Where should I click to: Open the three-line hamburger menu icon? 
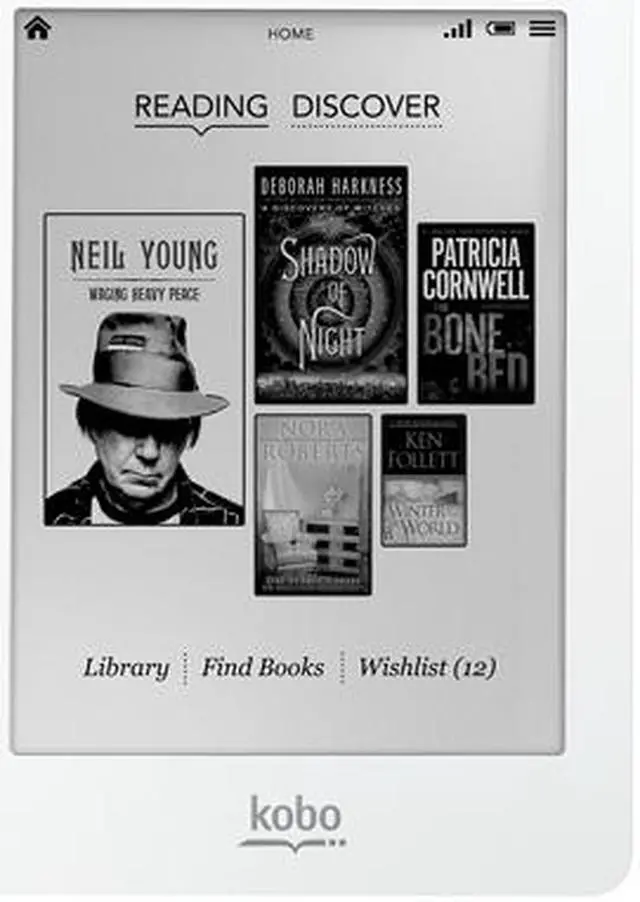tap(542, 28)
